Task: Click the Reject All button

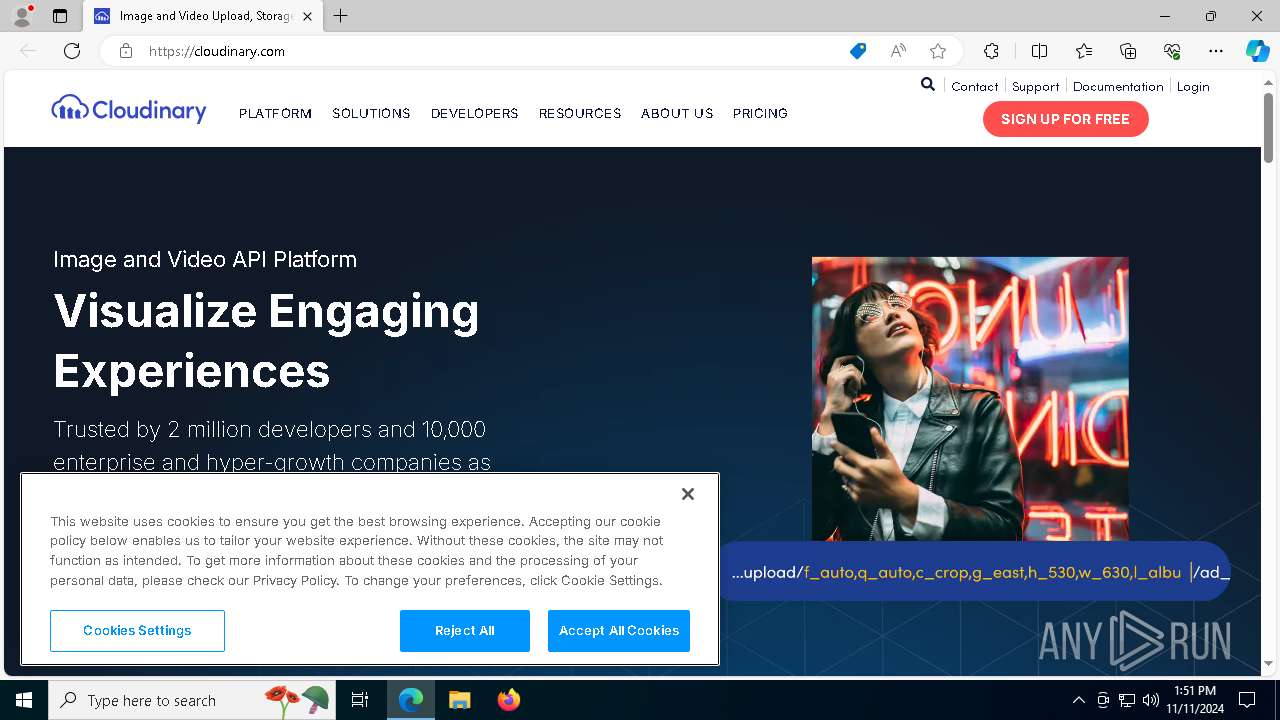Action: pos(465,631)
